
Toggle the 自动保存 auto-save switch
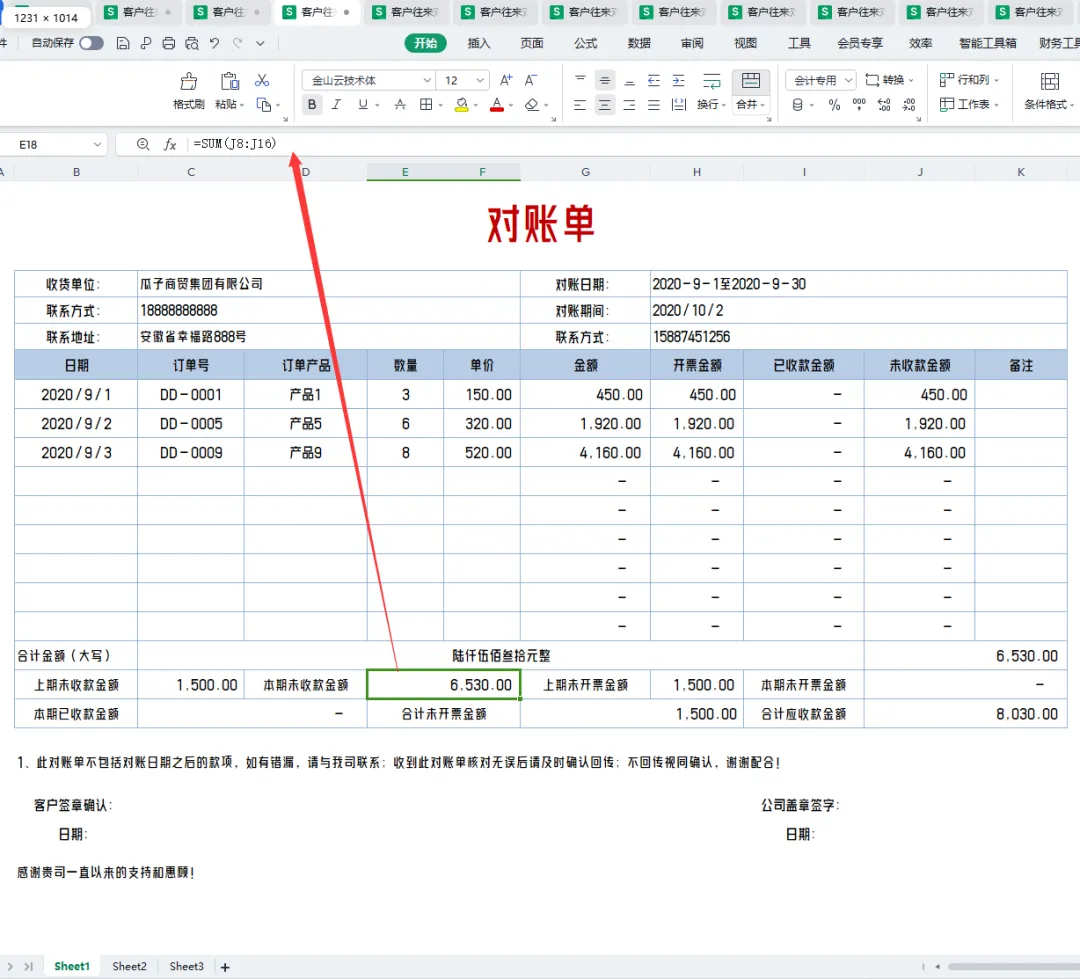tap(91, 43)
